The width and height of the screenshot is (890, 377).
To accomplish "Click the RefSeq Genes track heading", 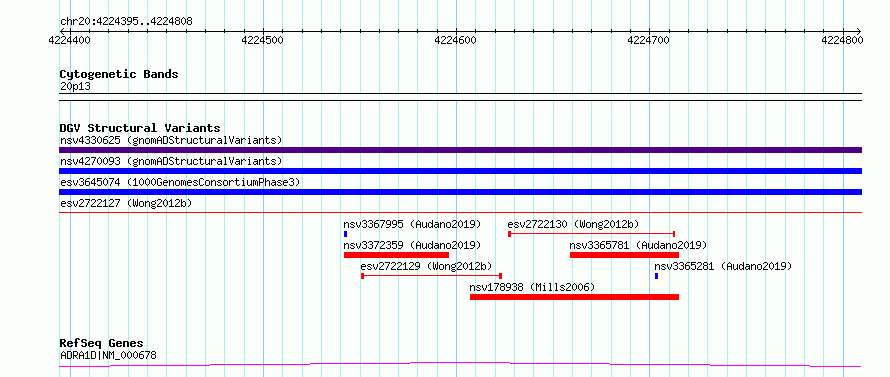I will [x=102, y=344].
